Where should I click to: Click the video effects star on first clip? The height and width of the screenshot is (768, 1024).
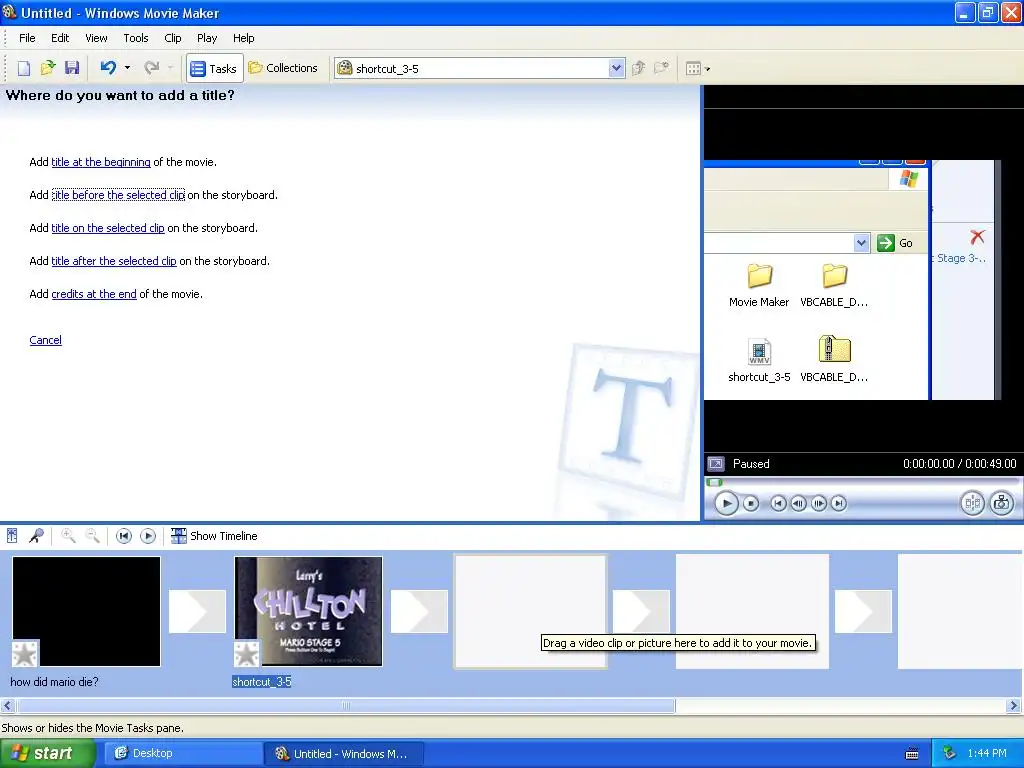pos(25,653)
